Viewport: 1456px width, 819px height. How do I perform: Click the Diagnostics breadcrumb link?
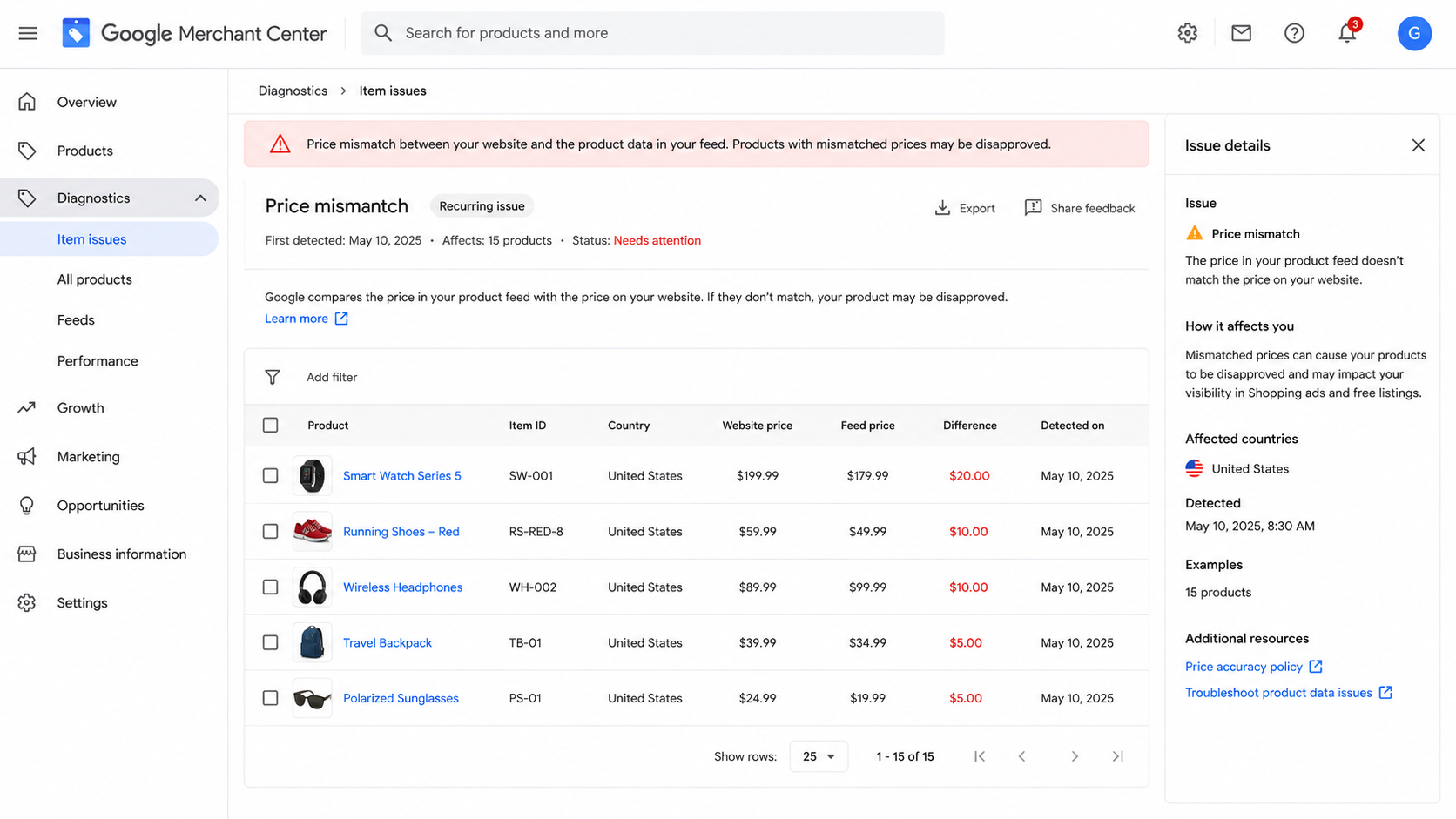tap(293, 91)
